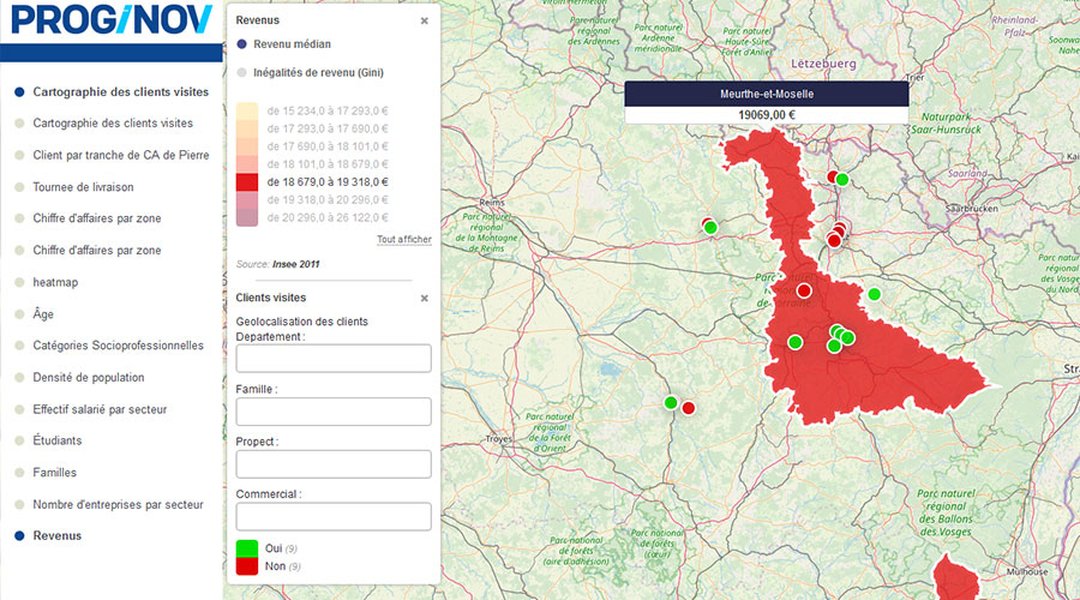
Task: Click the Insee 2011 source text
Action: [296, 264]
